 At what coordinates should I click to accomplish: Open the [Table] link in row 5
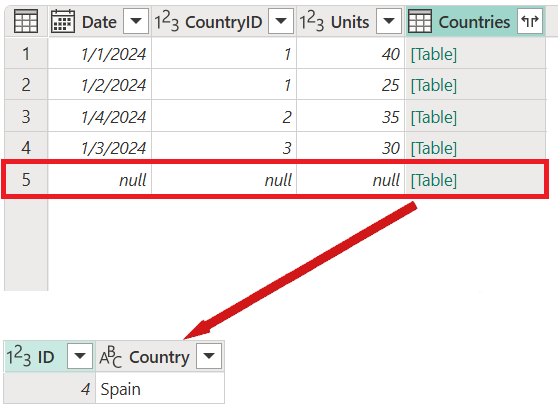tap(434, 180)
